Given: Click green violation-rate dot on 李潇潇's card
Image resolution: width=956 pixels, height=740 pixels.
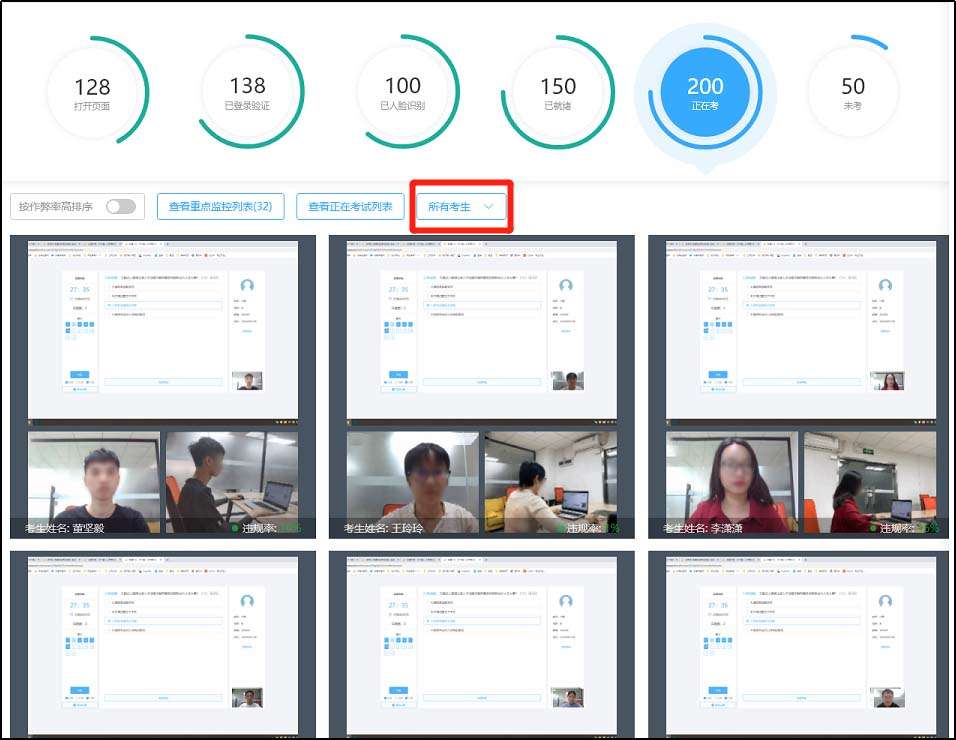Looking at the screenshot, I should tap(873, 528).
